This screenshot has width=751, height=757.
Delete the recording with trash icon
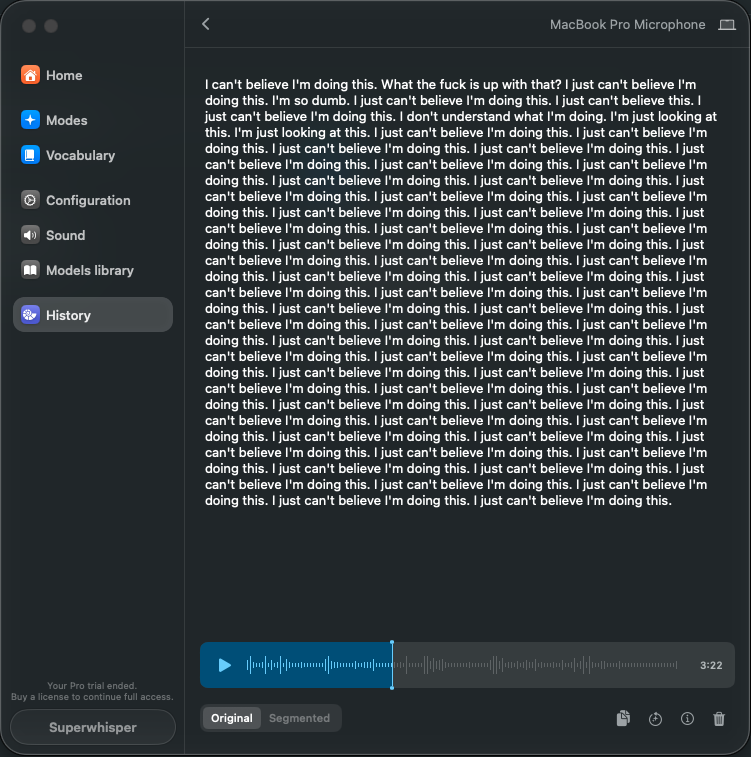coord(719,719)
